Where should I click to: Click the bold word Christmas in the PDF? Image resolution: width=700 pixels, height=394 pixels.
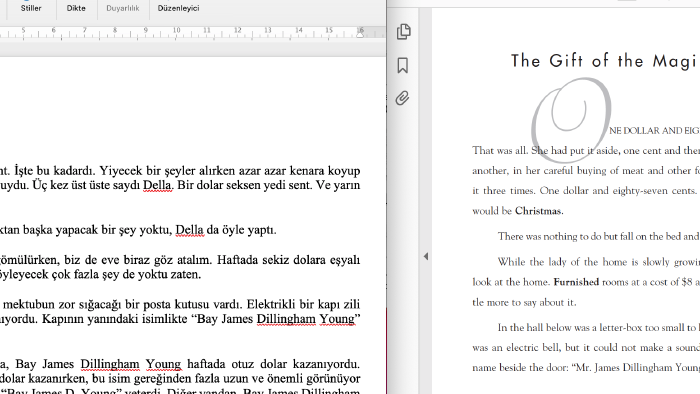539,211
